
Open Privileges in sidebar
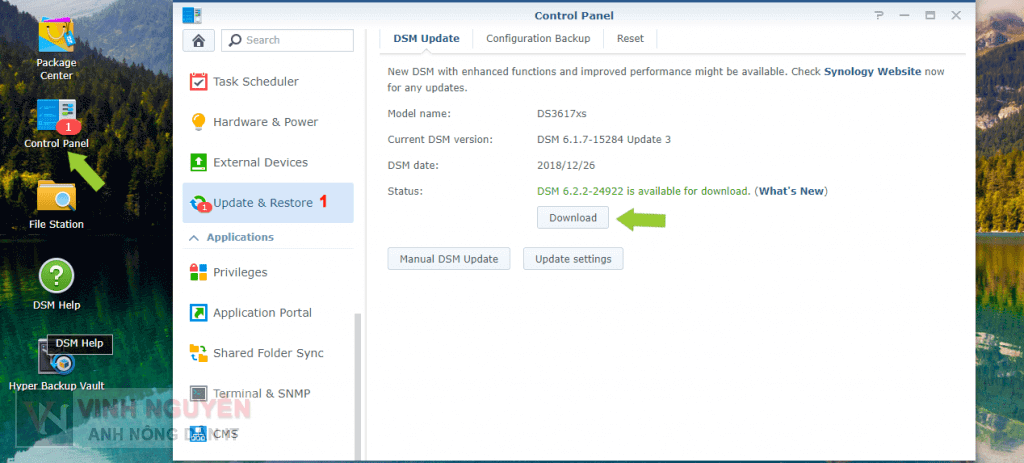[240, 272]
